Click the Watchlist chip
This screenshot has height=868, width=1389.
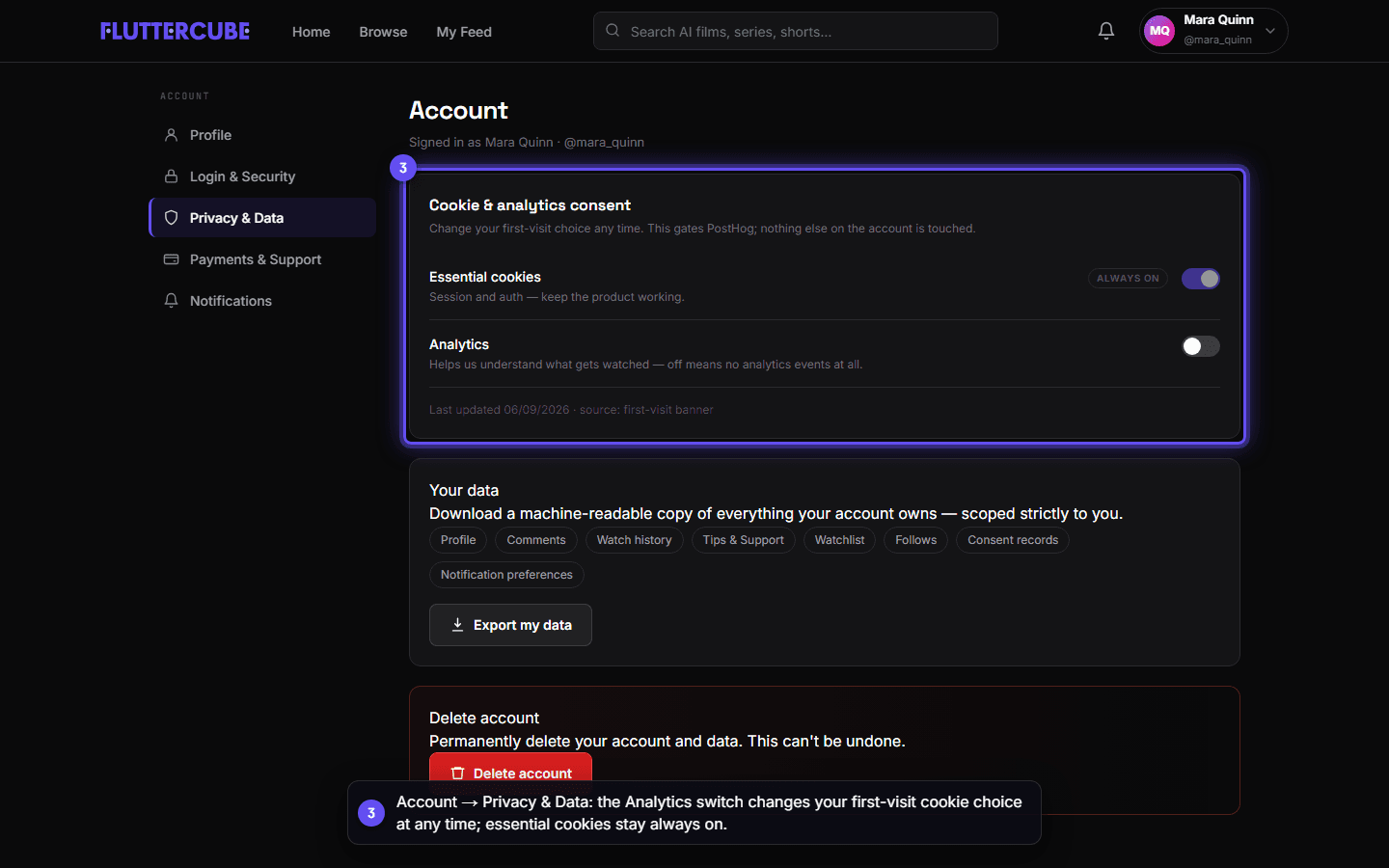(x=839, y=540)
